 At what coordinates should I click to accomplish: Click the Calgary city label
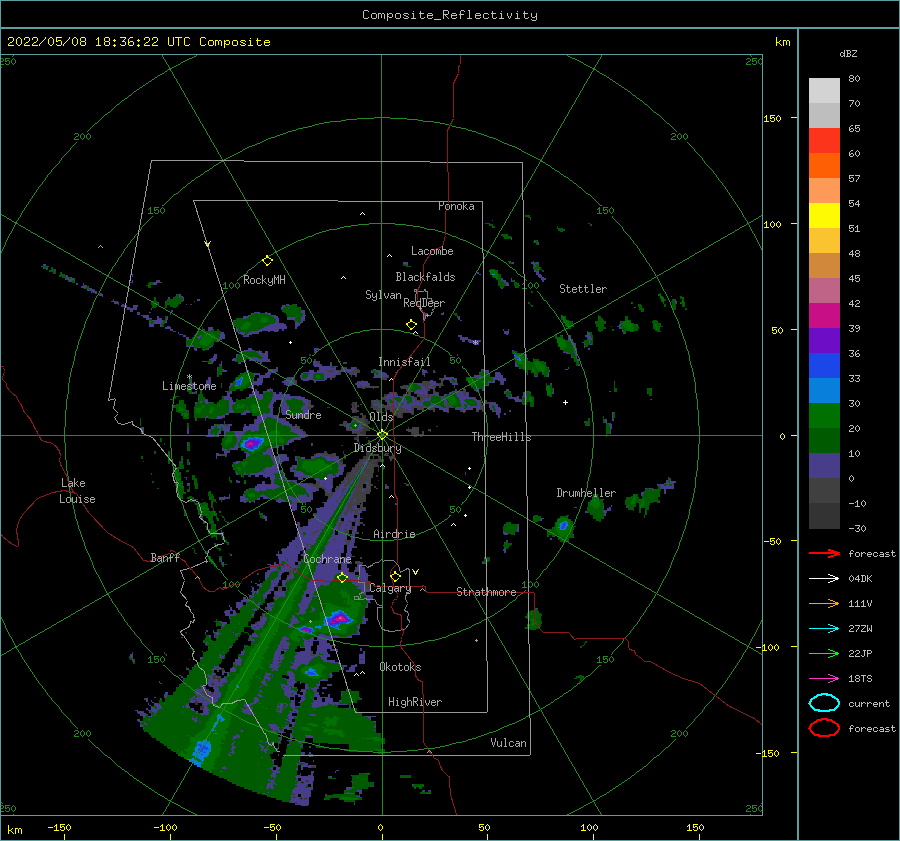pyautogui.click(x=390, y=588)
